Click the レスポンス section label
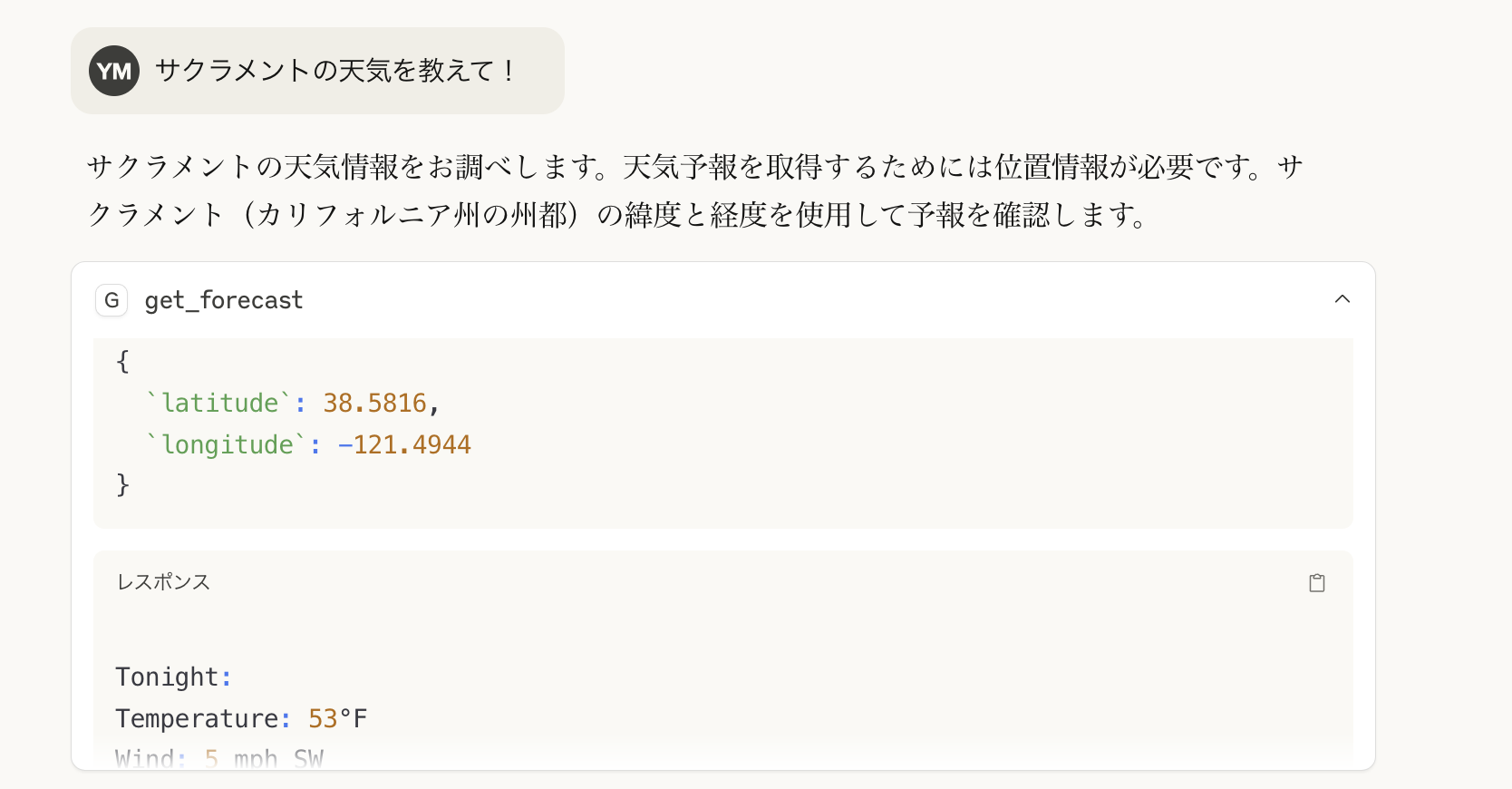1512x789 pixels. coord(163,582)
